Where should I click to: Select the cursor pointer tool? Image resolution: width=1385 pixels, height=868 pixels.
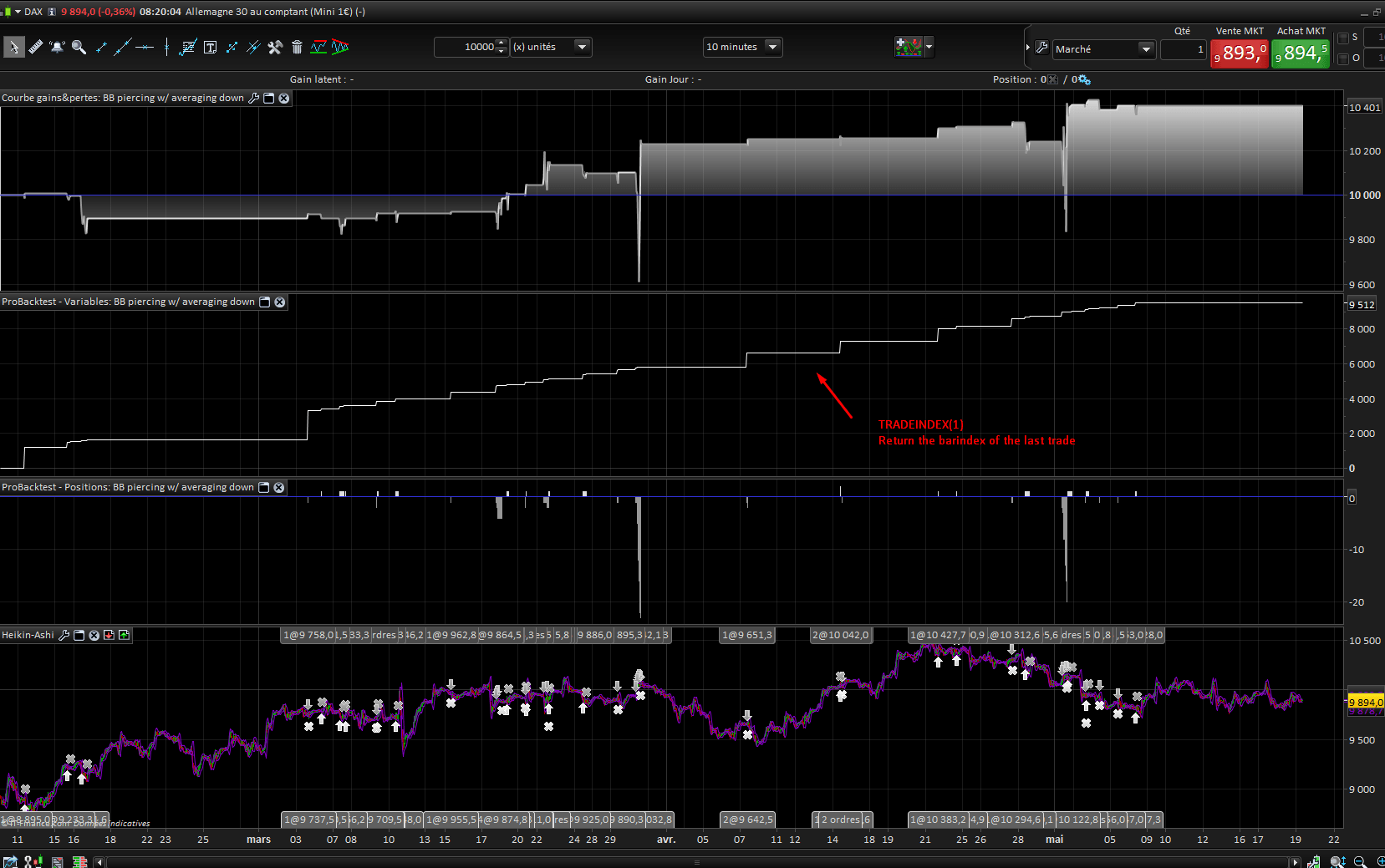pyautogui.click(x=13, y=47)
